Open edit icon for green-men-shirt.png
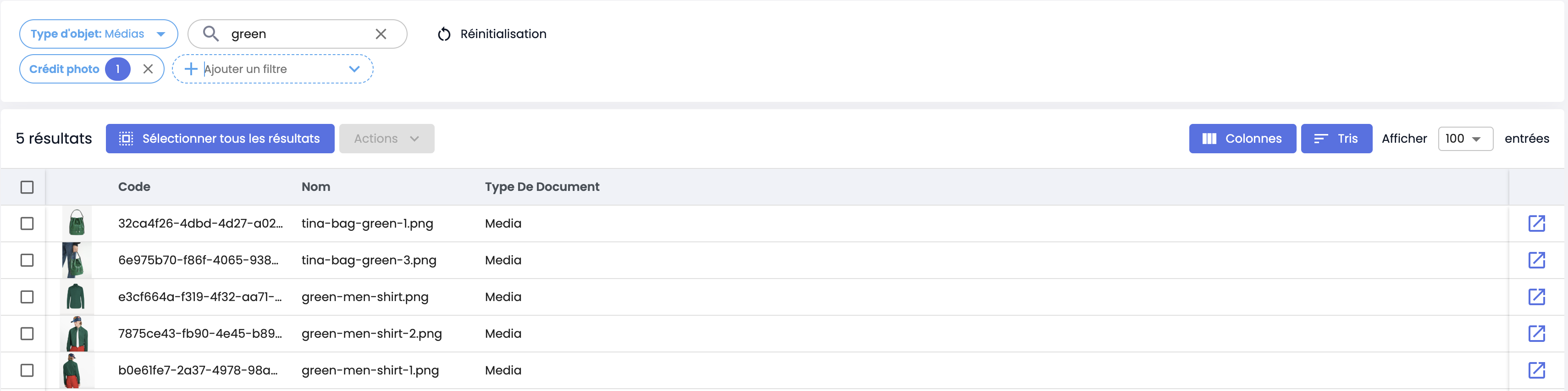The height and width of the screenshot is (391, 1568). [1536, 296]
